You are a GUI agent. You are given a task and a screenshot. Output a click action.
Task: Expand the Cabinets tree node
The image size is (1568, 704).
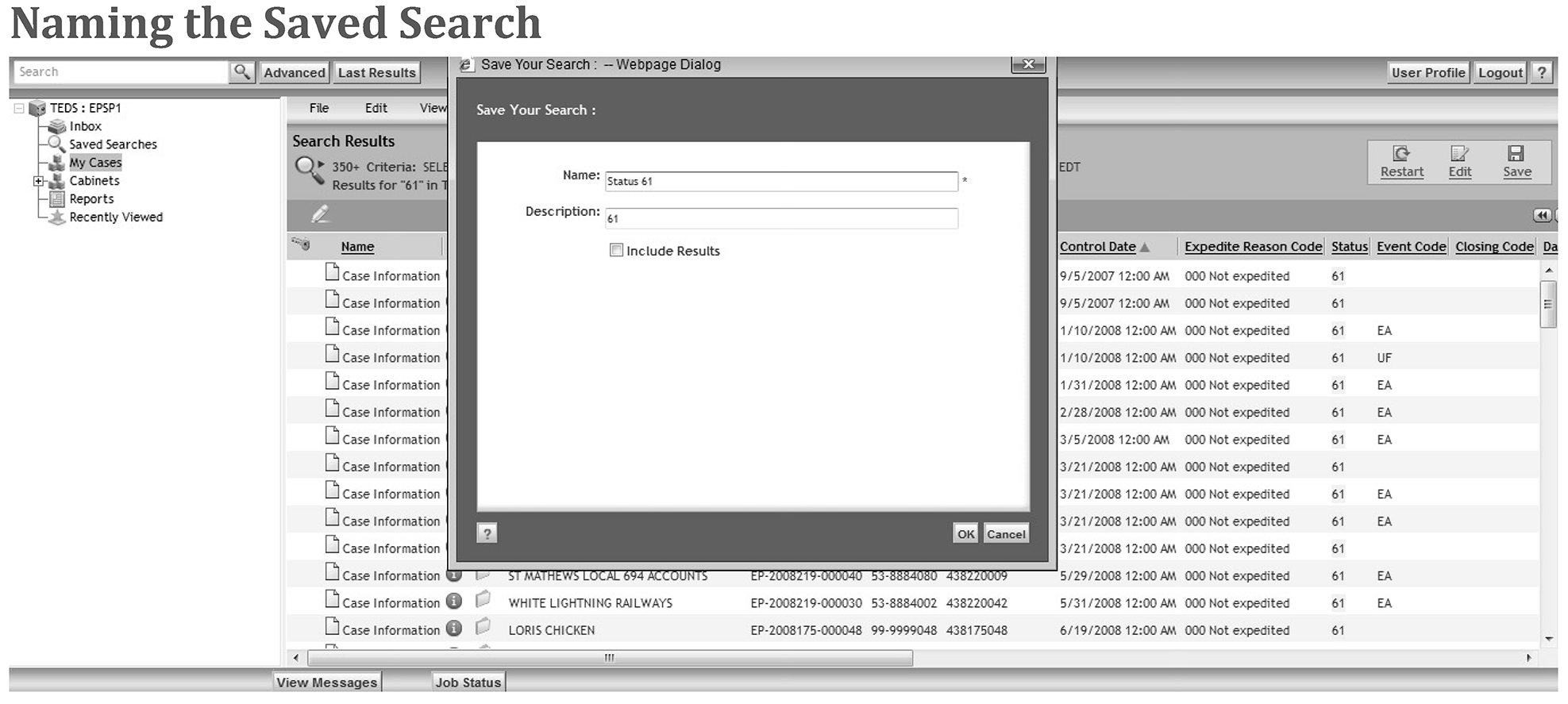[38, 181]
